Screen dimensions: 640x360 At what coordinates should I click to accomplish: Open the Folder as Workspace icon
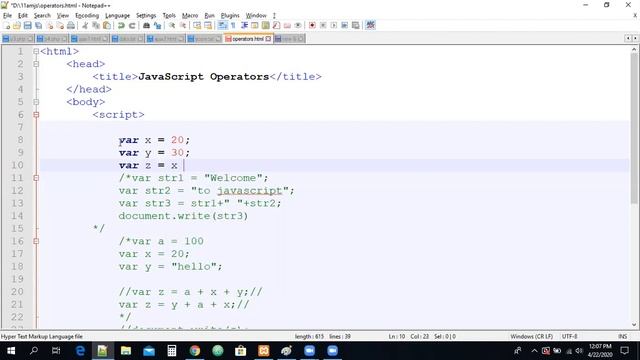point(287,25)
